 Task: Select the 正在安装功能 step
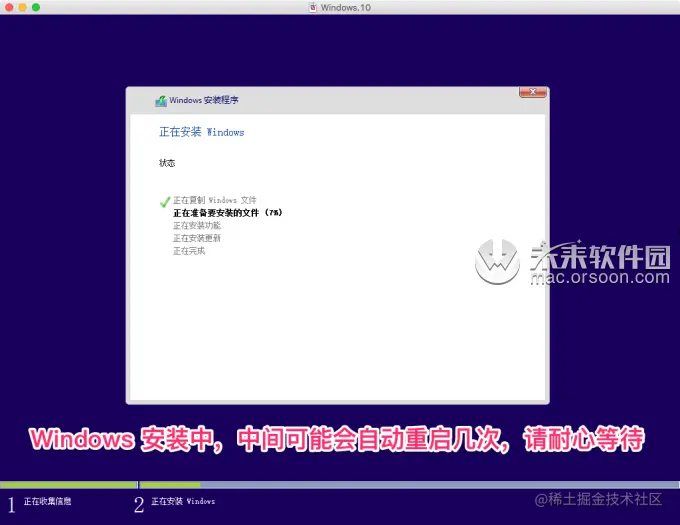(197, 225)
